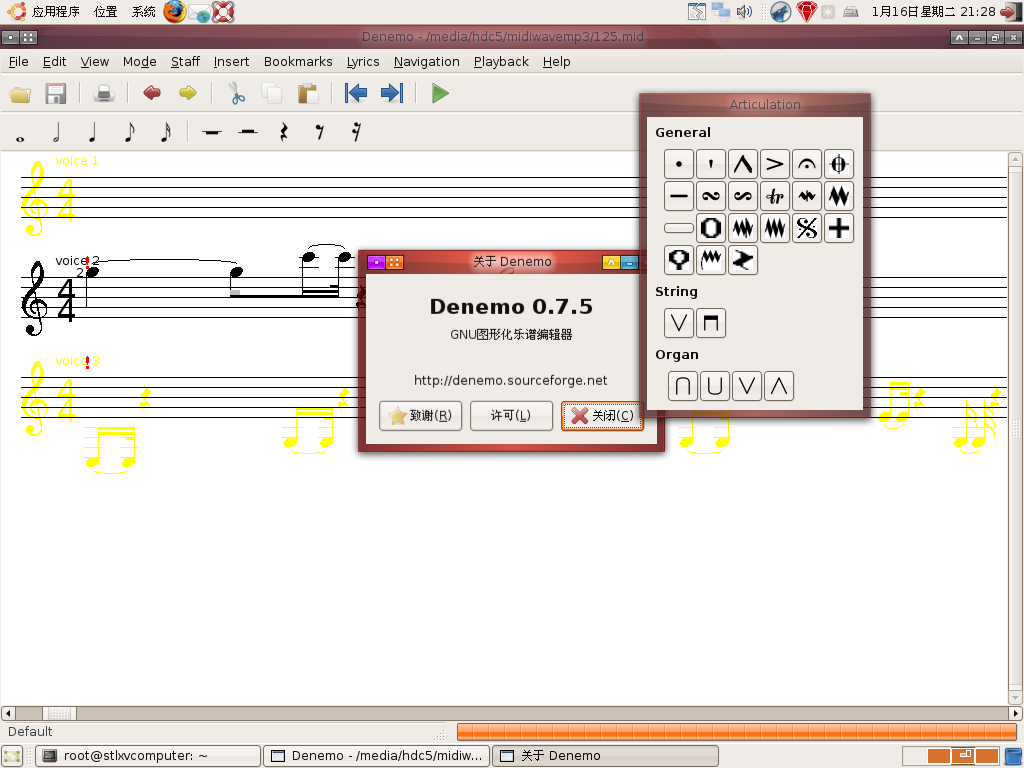Select whole note duration
The image size is (1024, 768).
(20, 137)
